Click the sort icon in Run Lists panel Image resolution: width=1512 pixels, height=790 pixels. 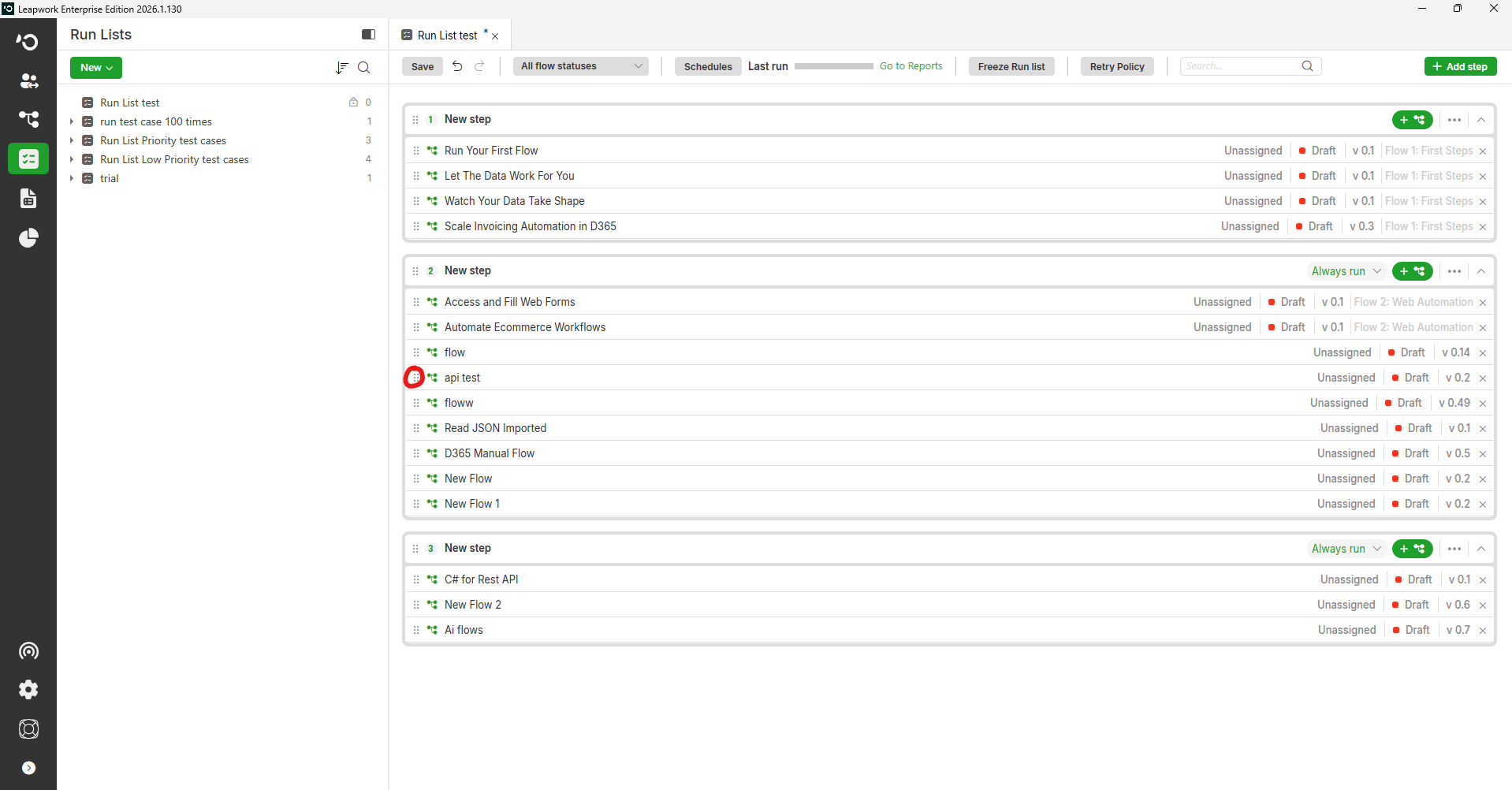pos(341,68)
